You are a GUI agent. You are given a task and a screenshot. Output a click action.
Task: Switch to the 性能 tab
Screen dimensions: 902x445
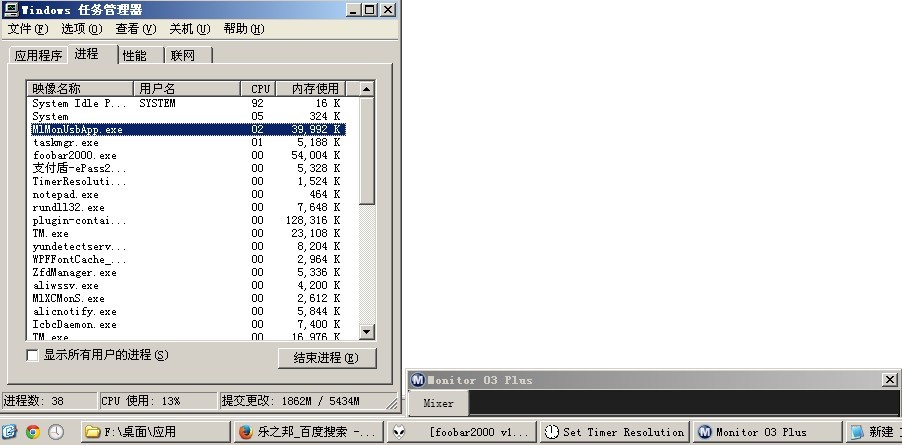(135, 56)
